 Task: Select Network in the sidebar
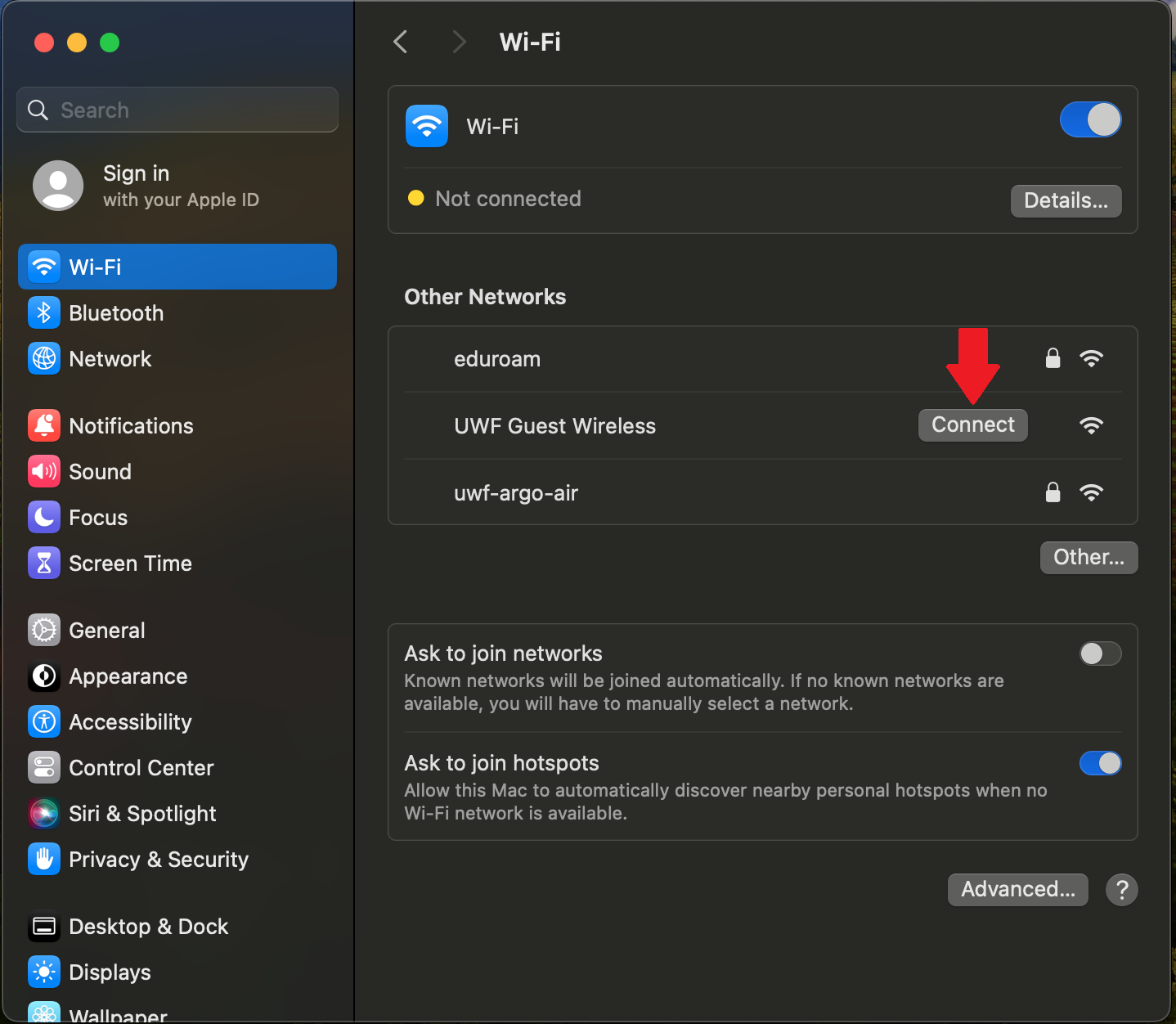point(177,358)
